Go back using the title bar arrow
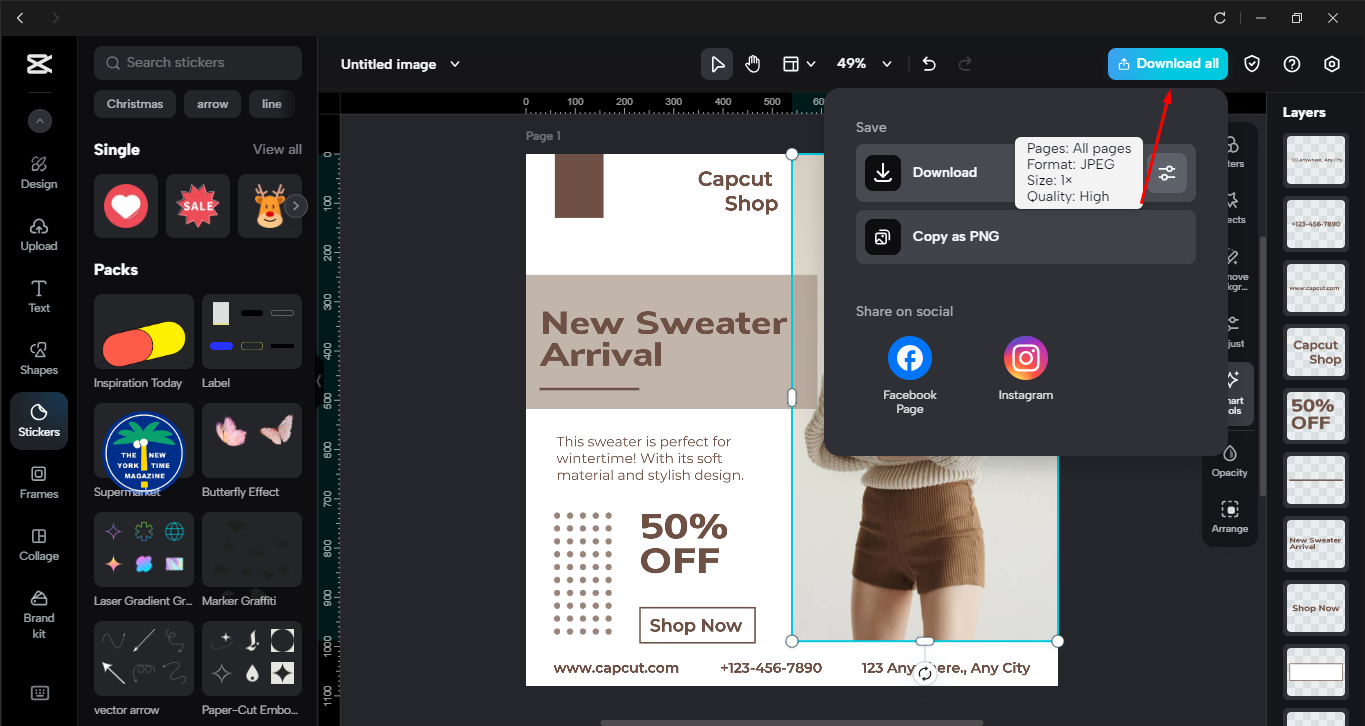1365x726 pixels. [22, 18]
